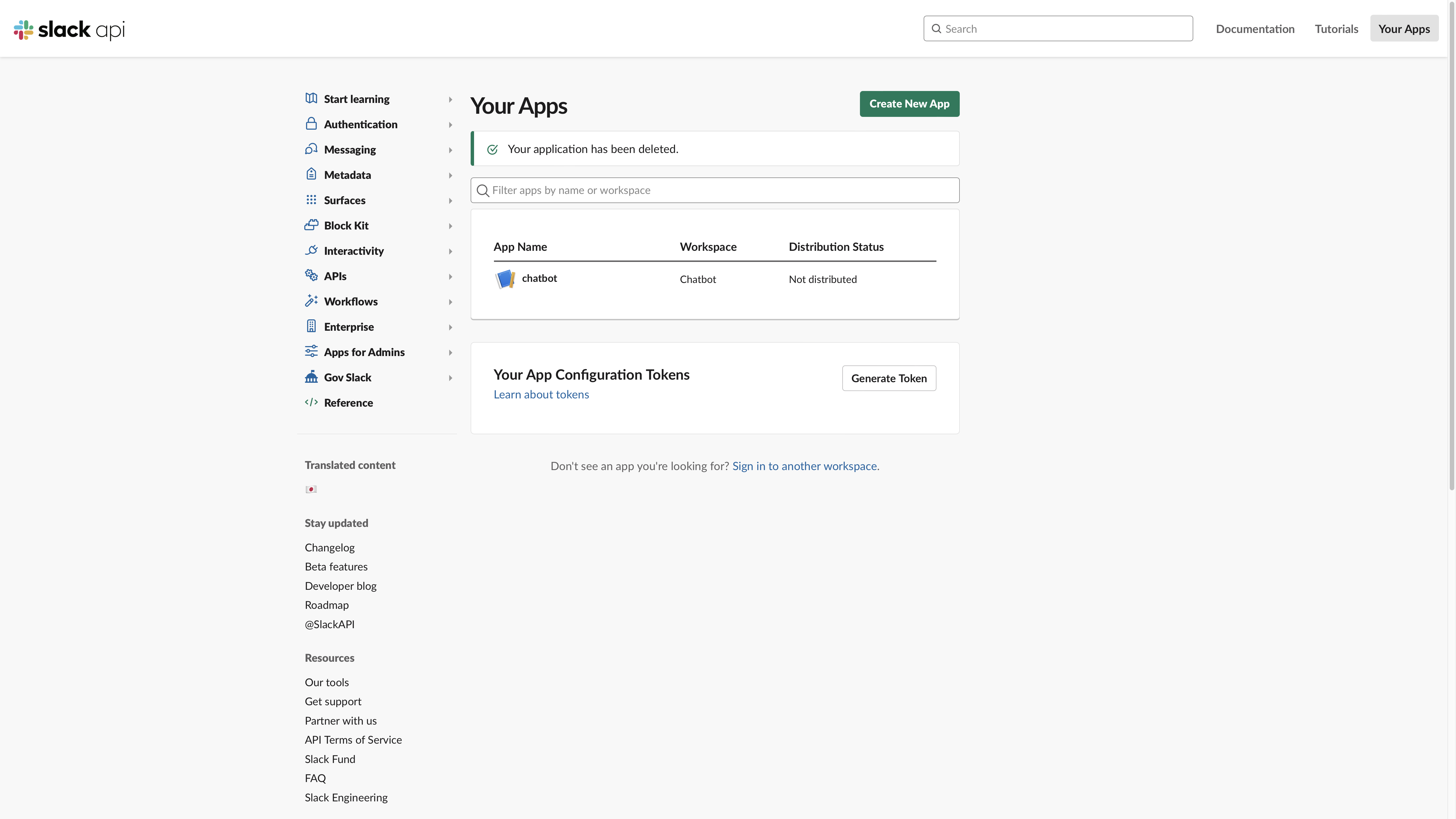The width and height of the screenshot is (1456, 819).
Task: Click the Authentication lock icon
Action: 311,124
